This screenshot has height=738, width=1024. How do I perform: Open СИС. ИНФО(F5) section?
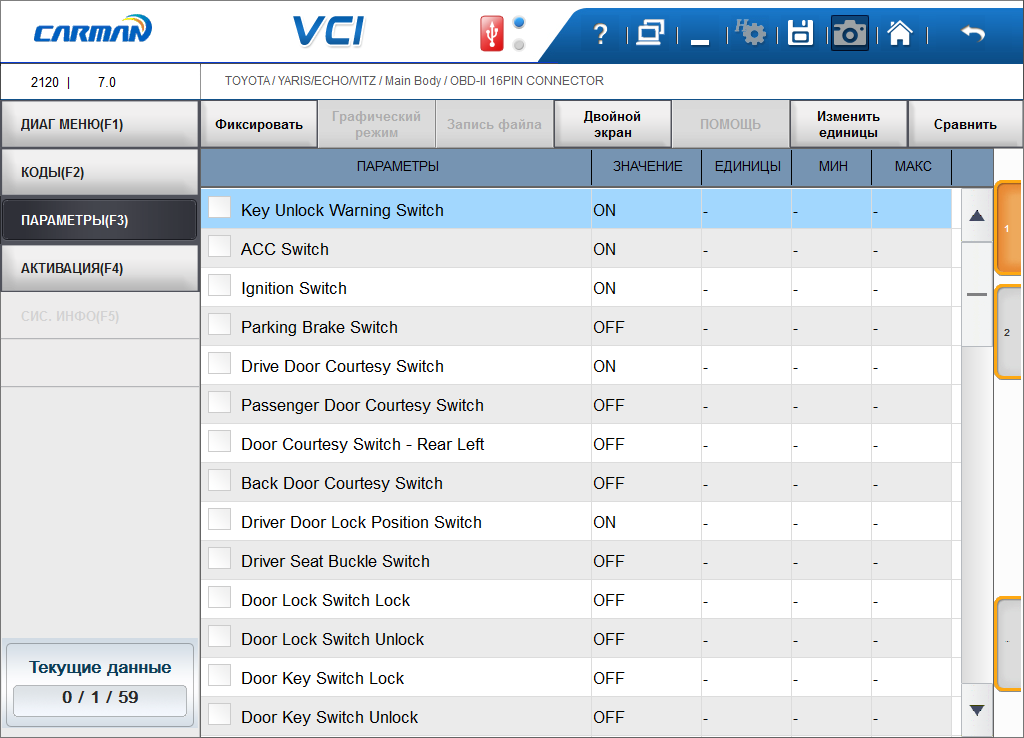99,316
